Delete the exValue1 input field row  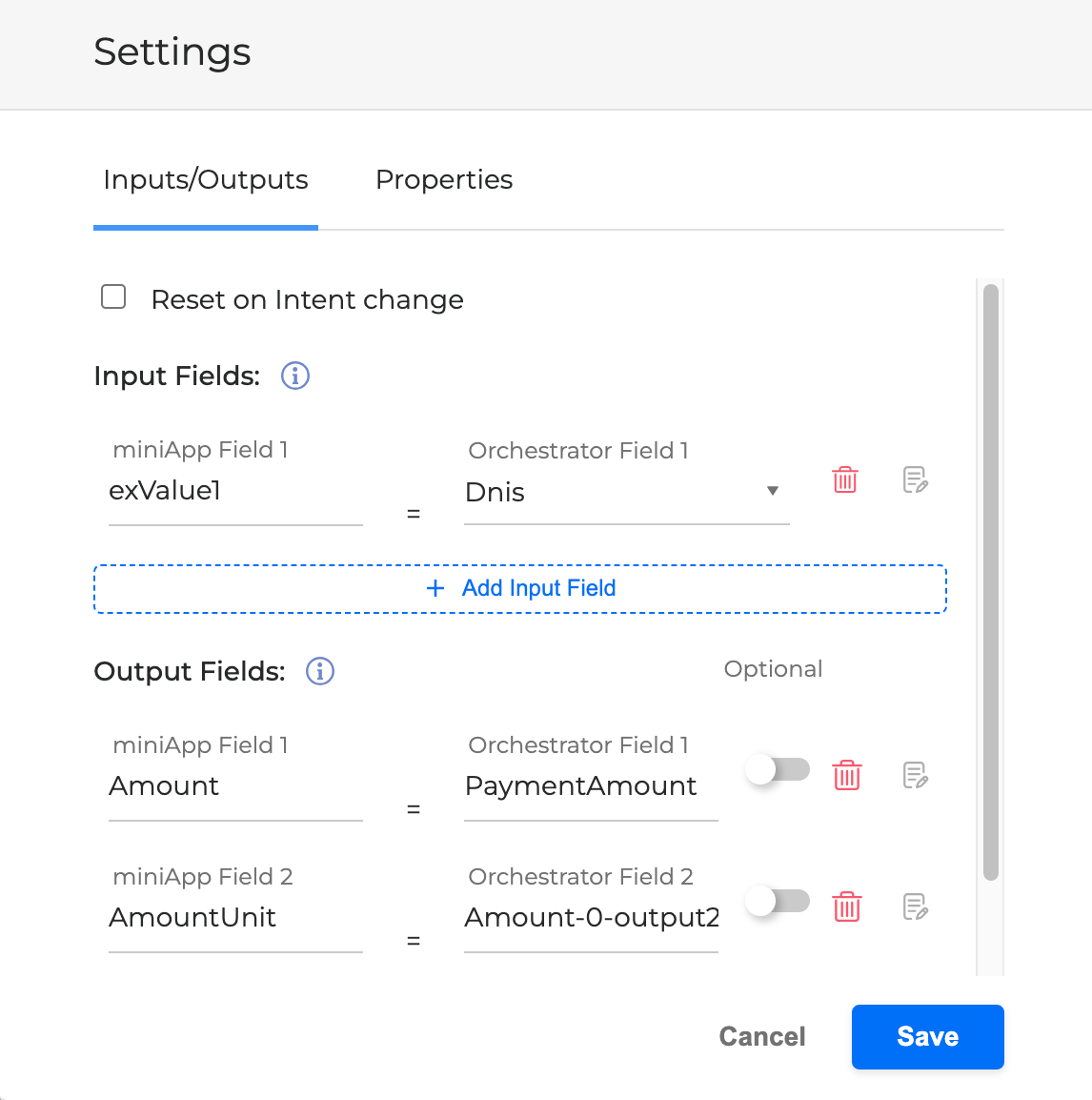pyautogui.click(x=845, y=479)
